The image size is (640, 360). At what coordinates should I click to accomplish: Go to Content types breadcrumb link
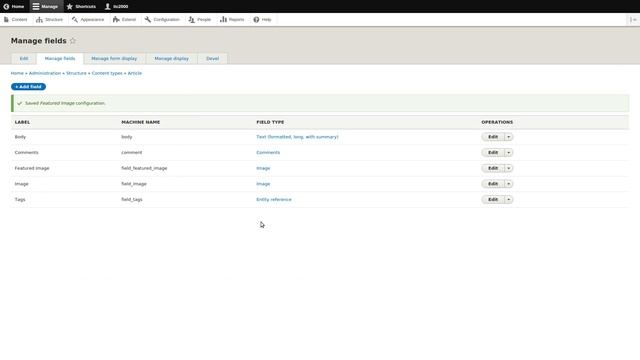[107, 73]
